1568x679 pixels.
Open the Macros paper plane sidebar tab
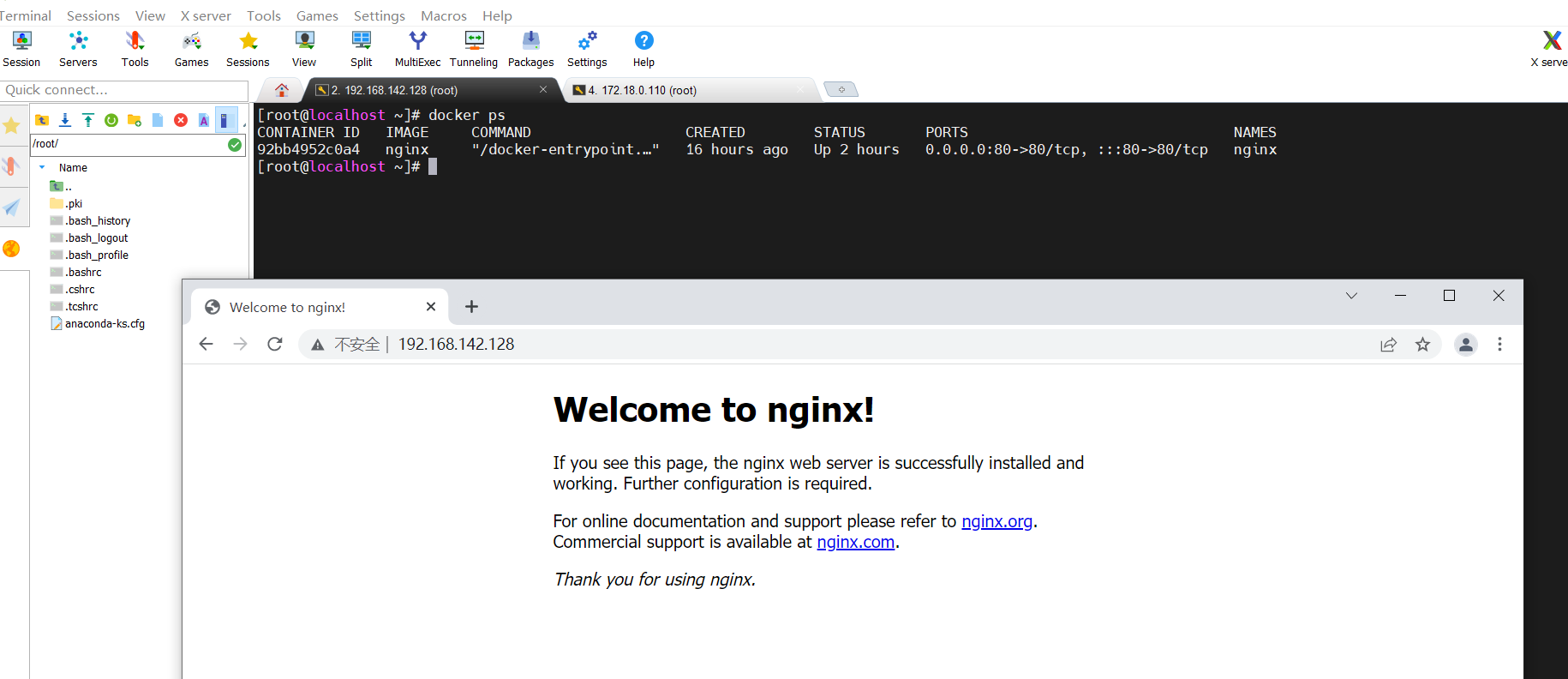[11, 207]
